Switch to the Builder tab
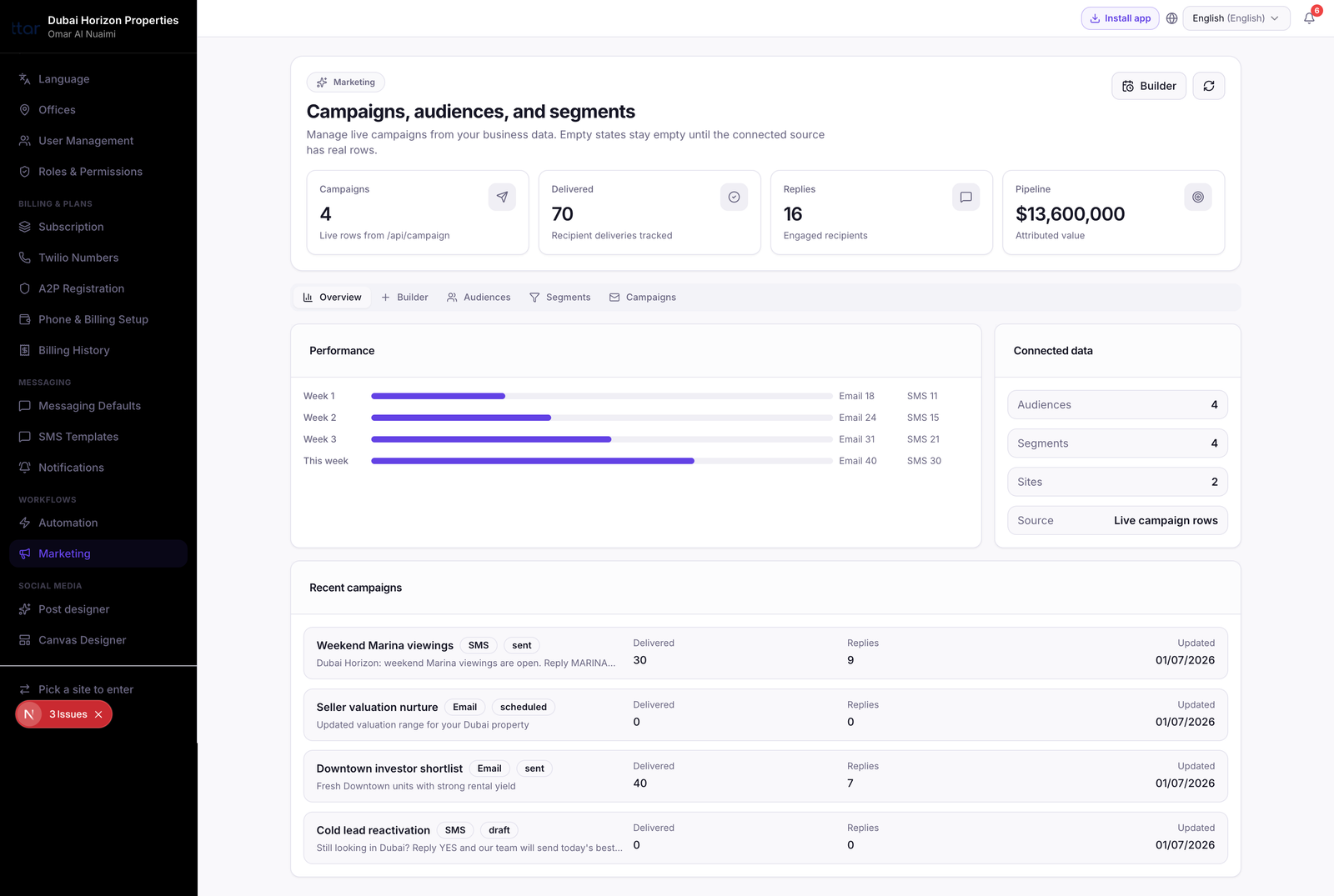The image size is (1334, 896). [x=404, y=298]
